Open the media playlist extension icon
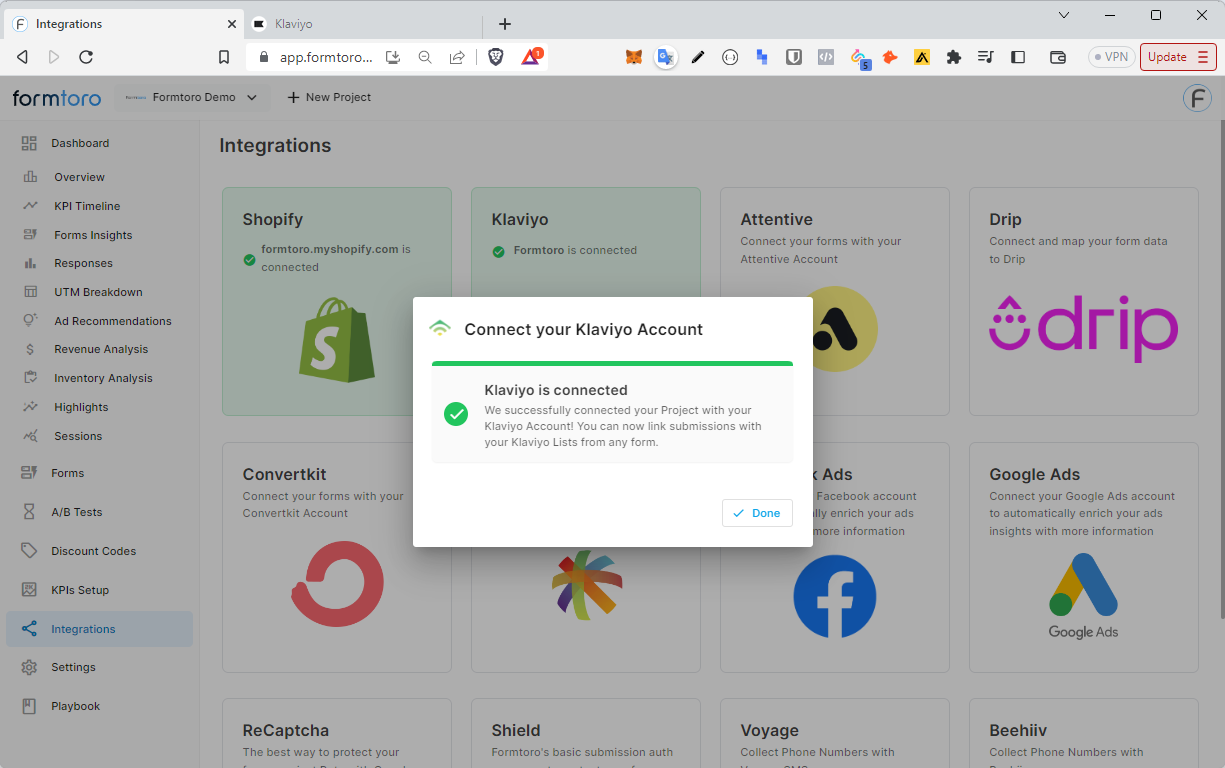Image resolution: width=1225 pixels, height=768 pixels. (986, 57)
